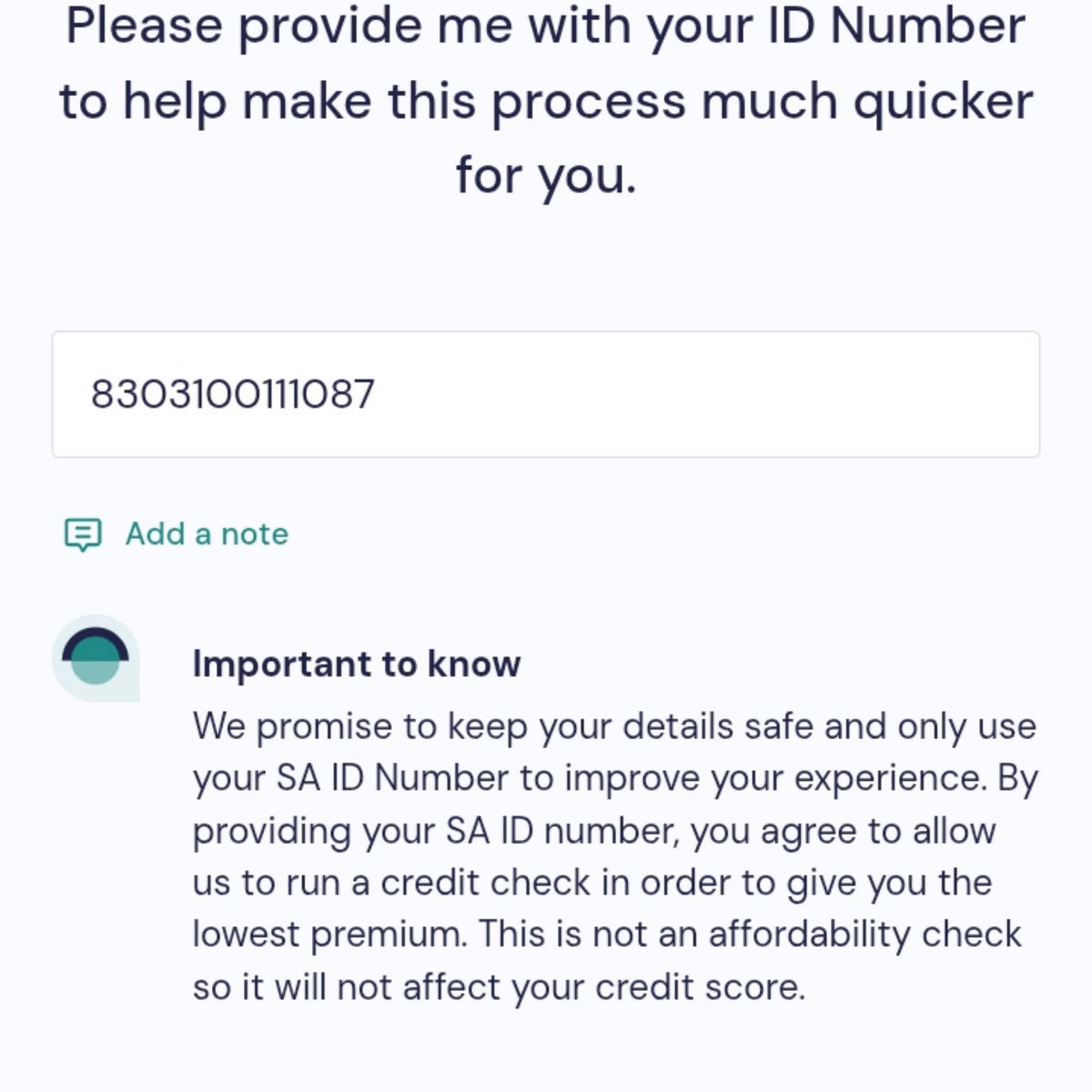This screenshot has height=1092, width=1092.
Task: Select the entered ID value 8303100111087
Action: point(233,394)
